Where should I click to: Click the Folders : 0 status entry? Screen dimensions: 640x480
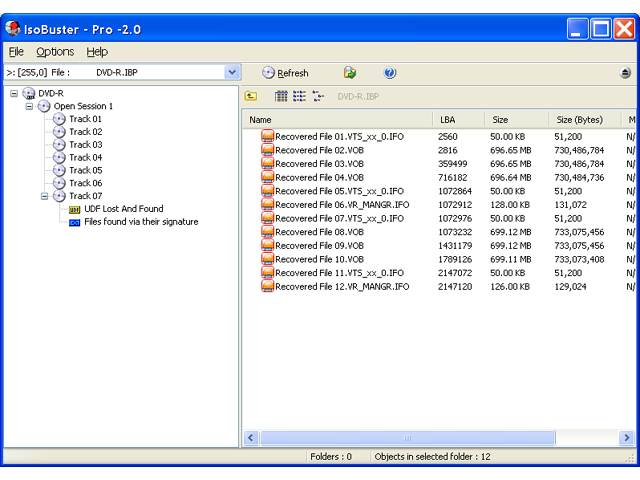point(331,457)
